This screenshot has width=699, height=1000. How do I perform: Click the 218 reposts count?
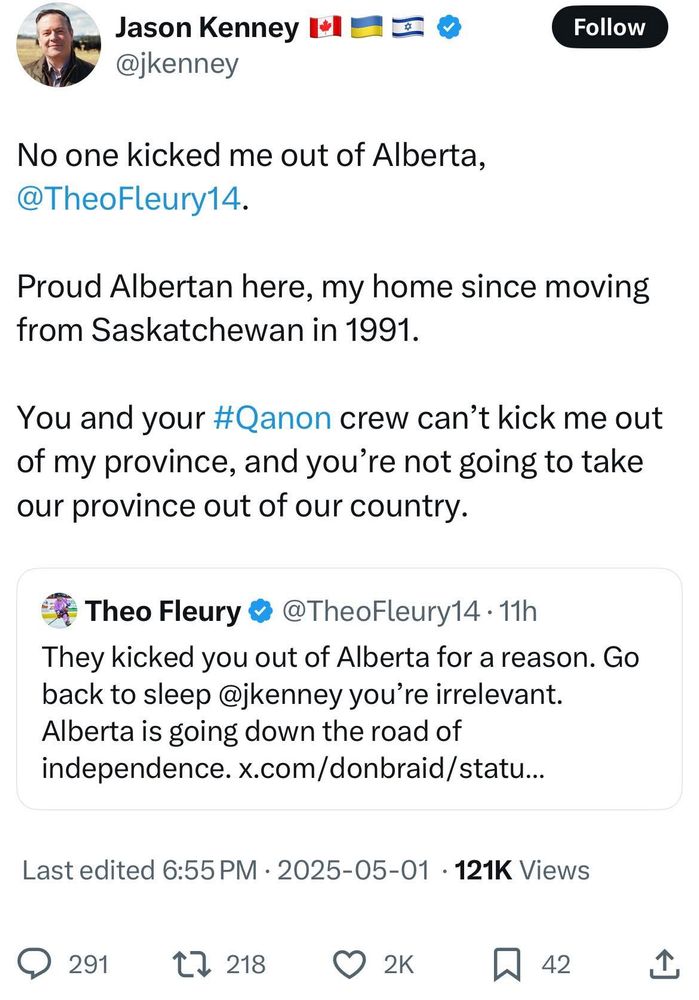click(246, 964)
